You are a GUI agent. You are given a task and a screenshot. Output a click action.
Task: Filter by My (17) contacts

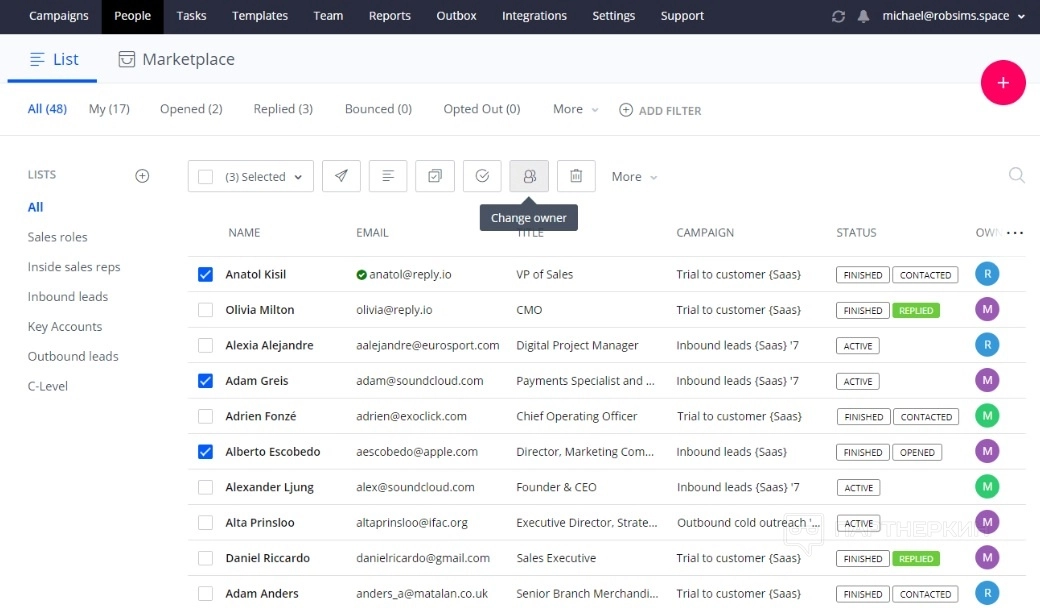click(109, 109)
